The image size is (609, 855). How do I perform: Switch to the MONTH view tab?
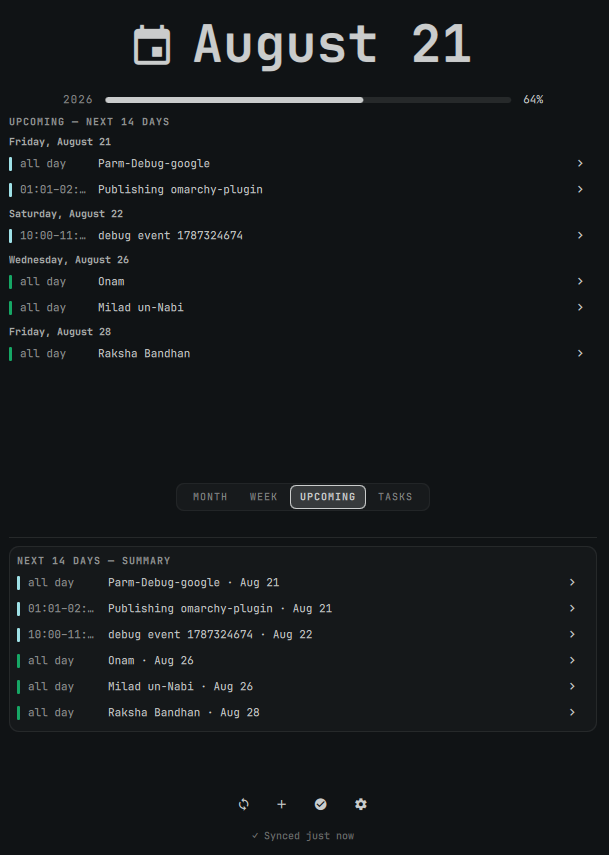tap(210, 497)
